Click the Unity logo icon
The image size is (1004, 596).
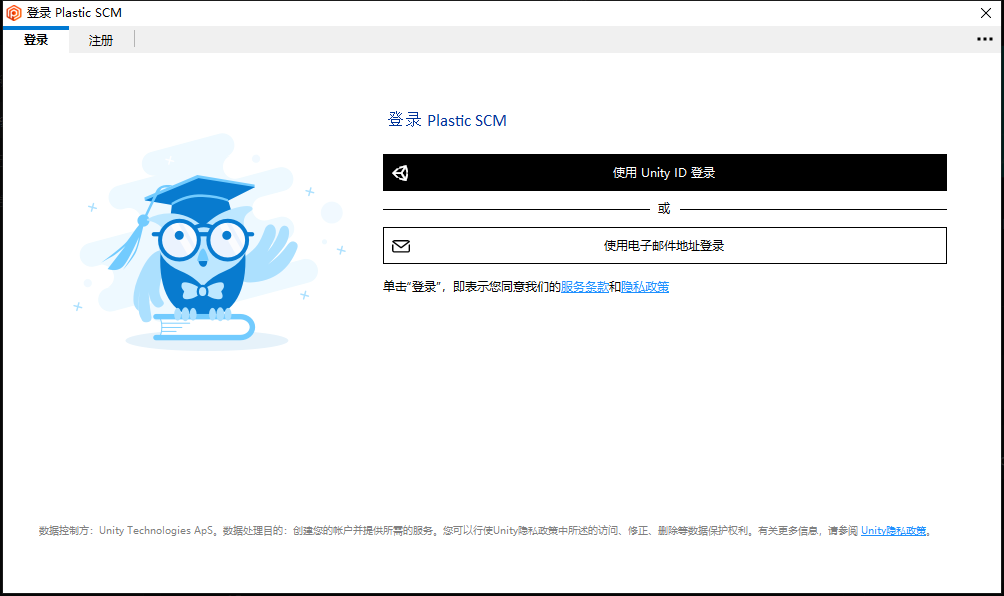(401, 173)
